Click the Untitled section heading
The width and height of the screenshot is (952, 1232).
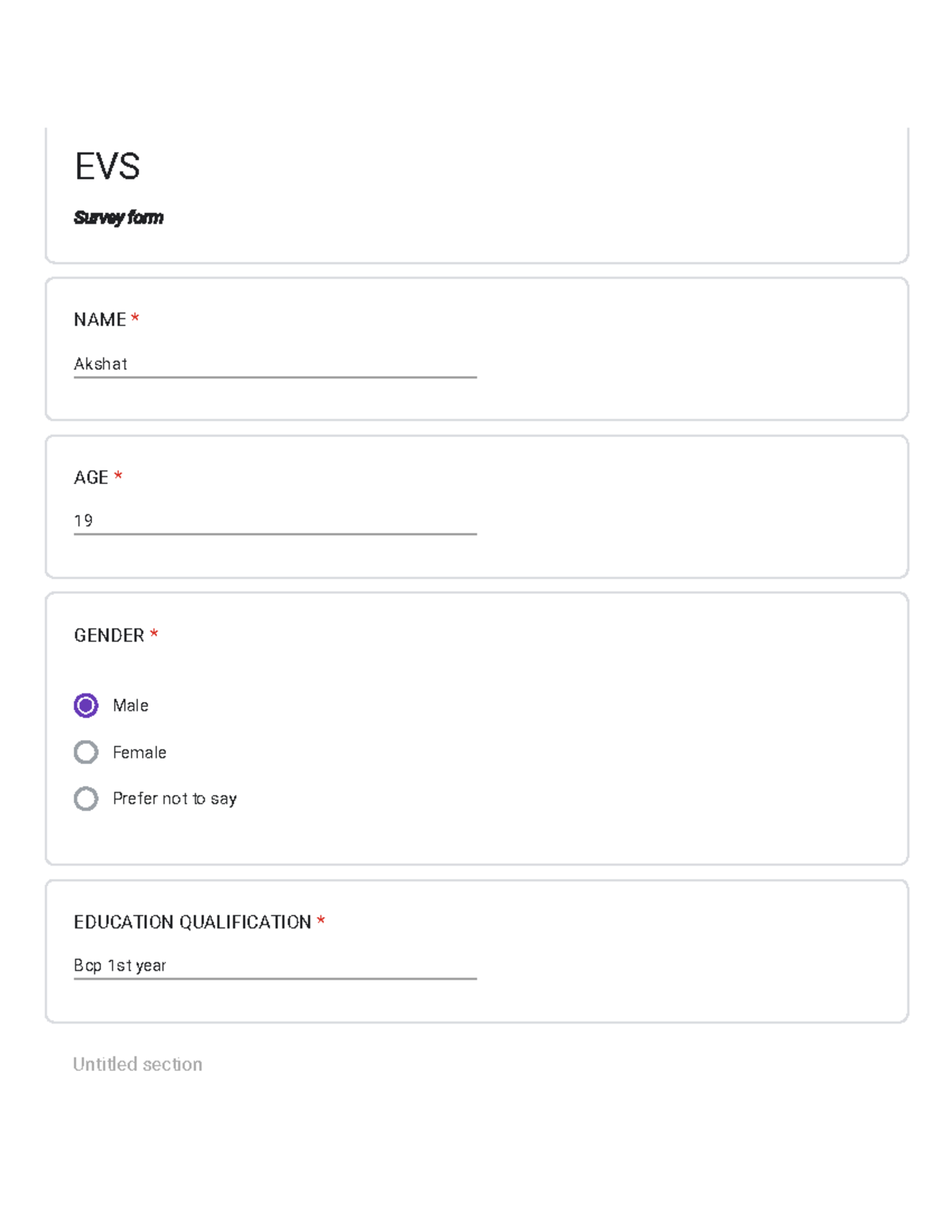point(137,1065)
